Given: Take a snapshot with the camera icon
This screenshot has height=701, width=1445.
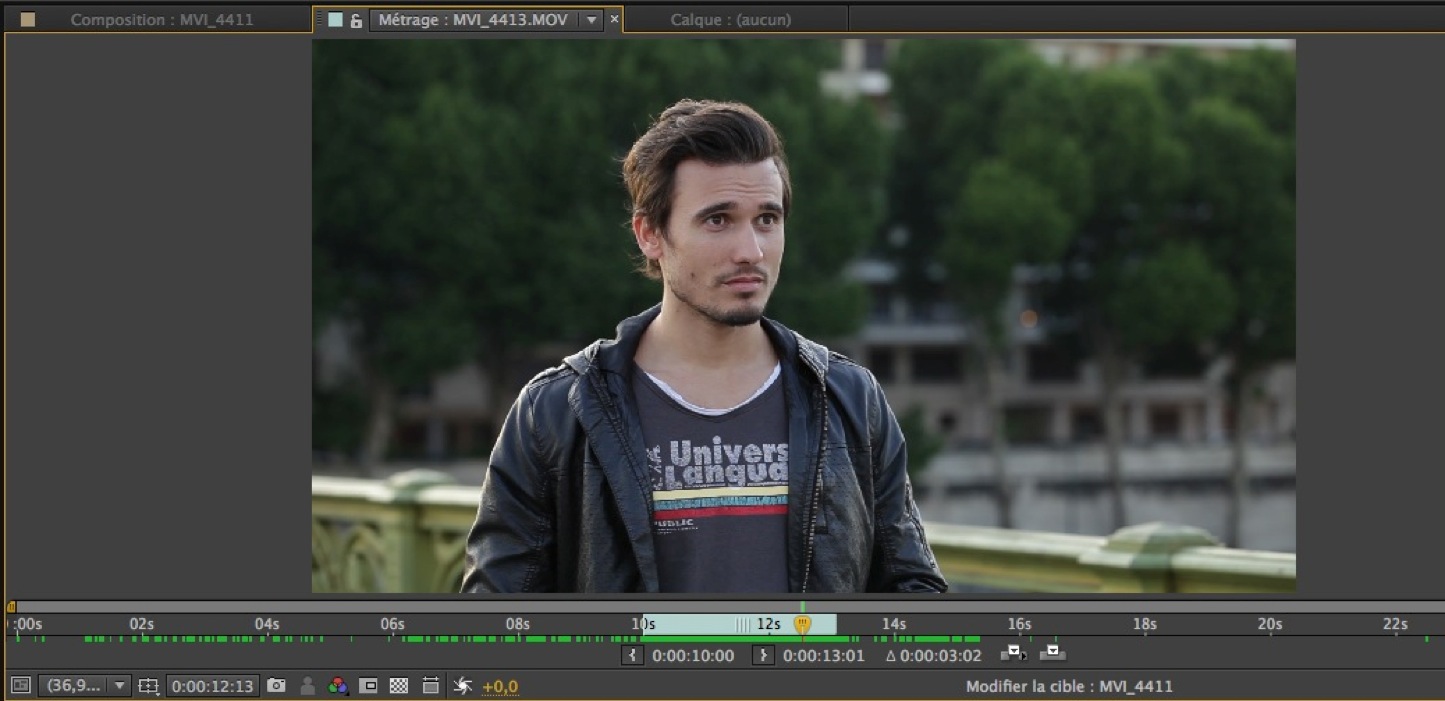Looking at the screenshot, I should point(277,686).
